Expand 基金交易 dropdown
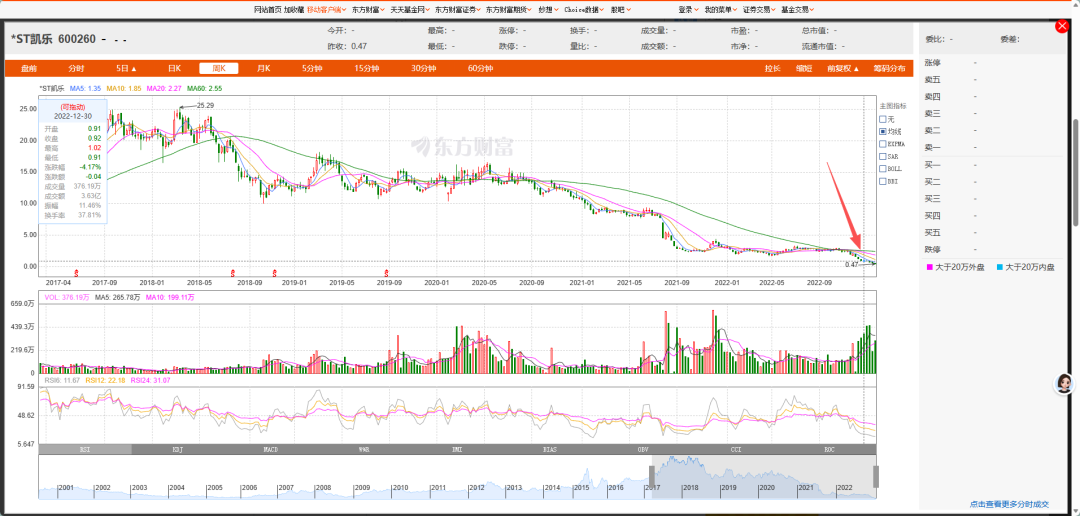Screen dimensions: 1080x516 point(798,10)
